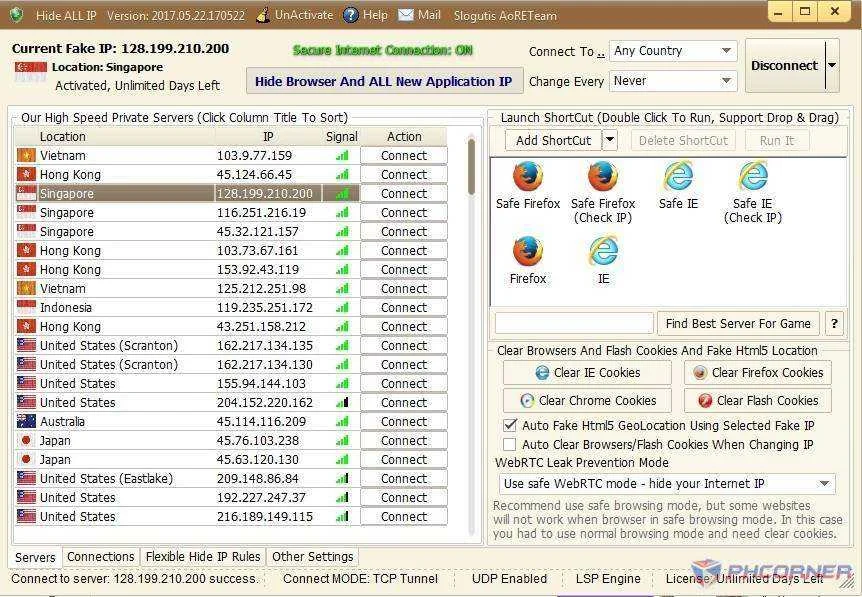The image size is (862, 597).
Task: Click Clear IE Cookies button
Action: point(587,373)
